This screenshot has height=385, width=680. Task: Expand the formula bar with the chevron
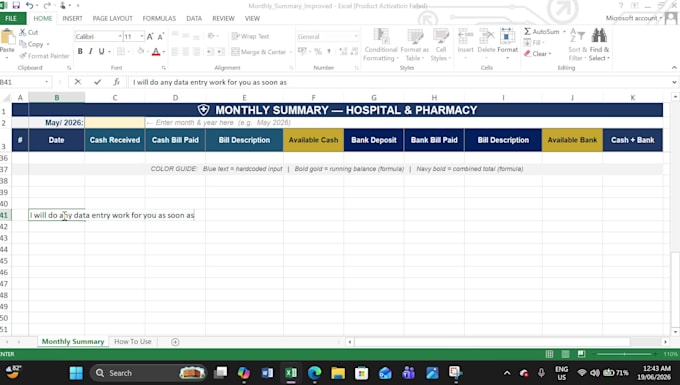point(674,82)
